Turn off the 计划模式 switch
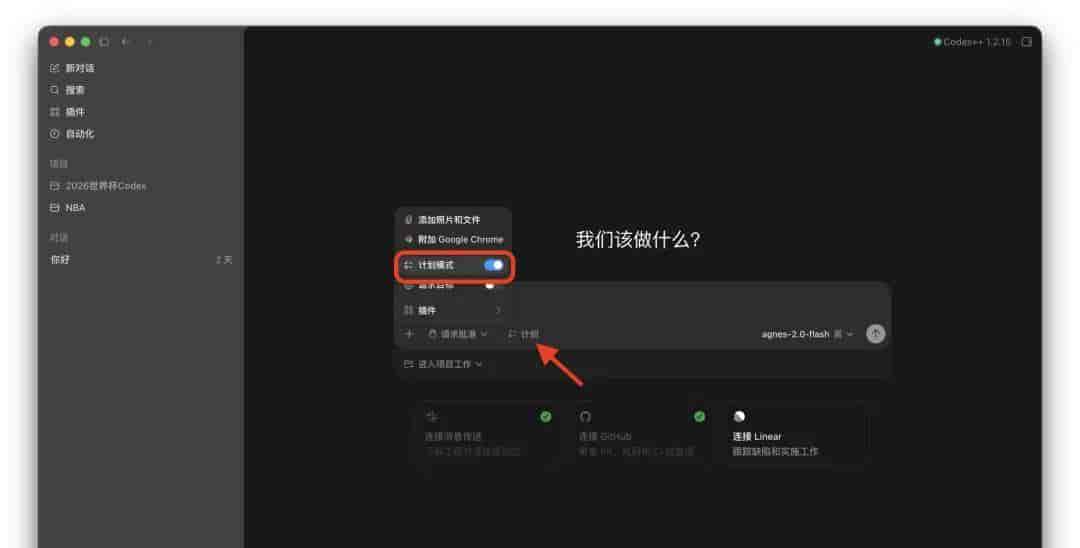This screenshot has height=548, width=1080. (493, 265)
